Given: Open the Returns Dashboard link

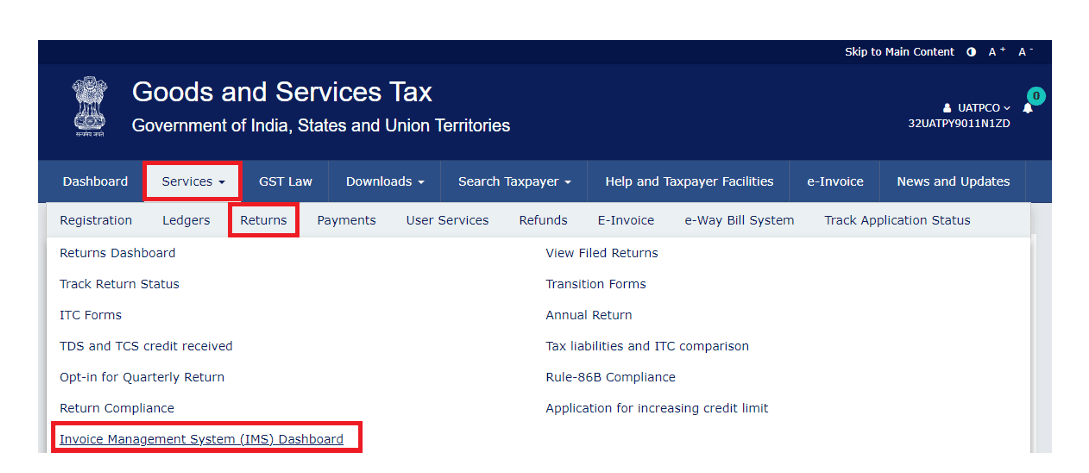Looking at the screenshot, I should [x=117, y=253].
